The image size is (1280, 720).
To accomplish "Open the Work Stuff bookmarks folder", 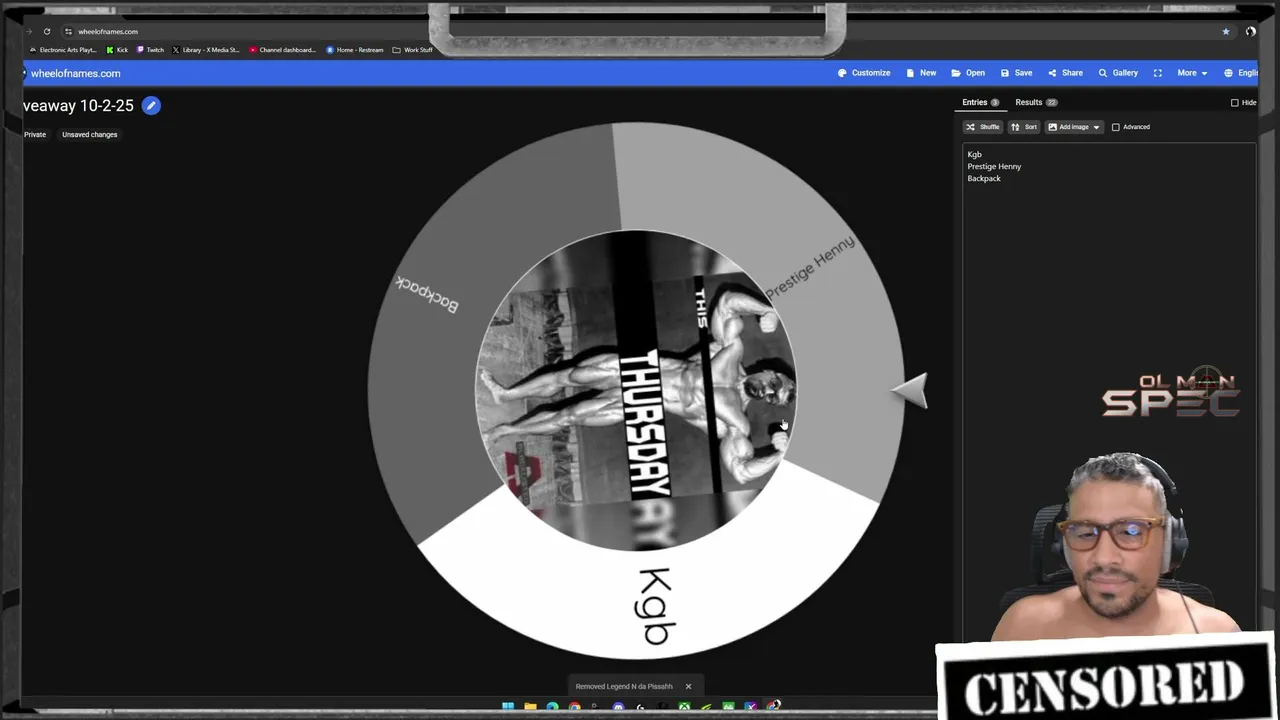I will click(x=413, y=49).
